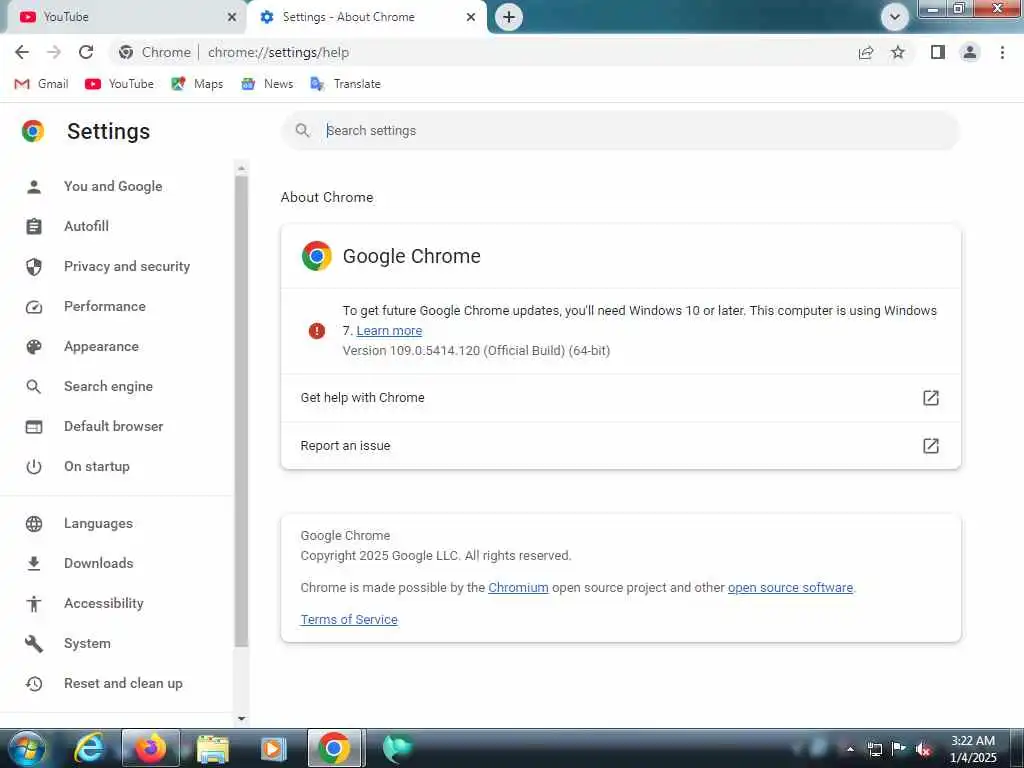Open the open source software link
Image resolution: width=1024 pixels, height=768 pixels.
pyautogui.click(x=790, y=588)
